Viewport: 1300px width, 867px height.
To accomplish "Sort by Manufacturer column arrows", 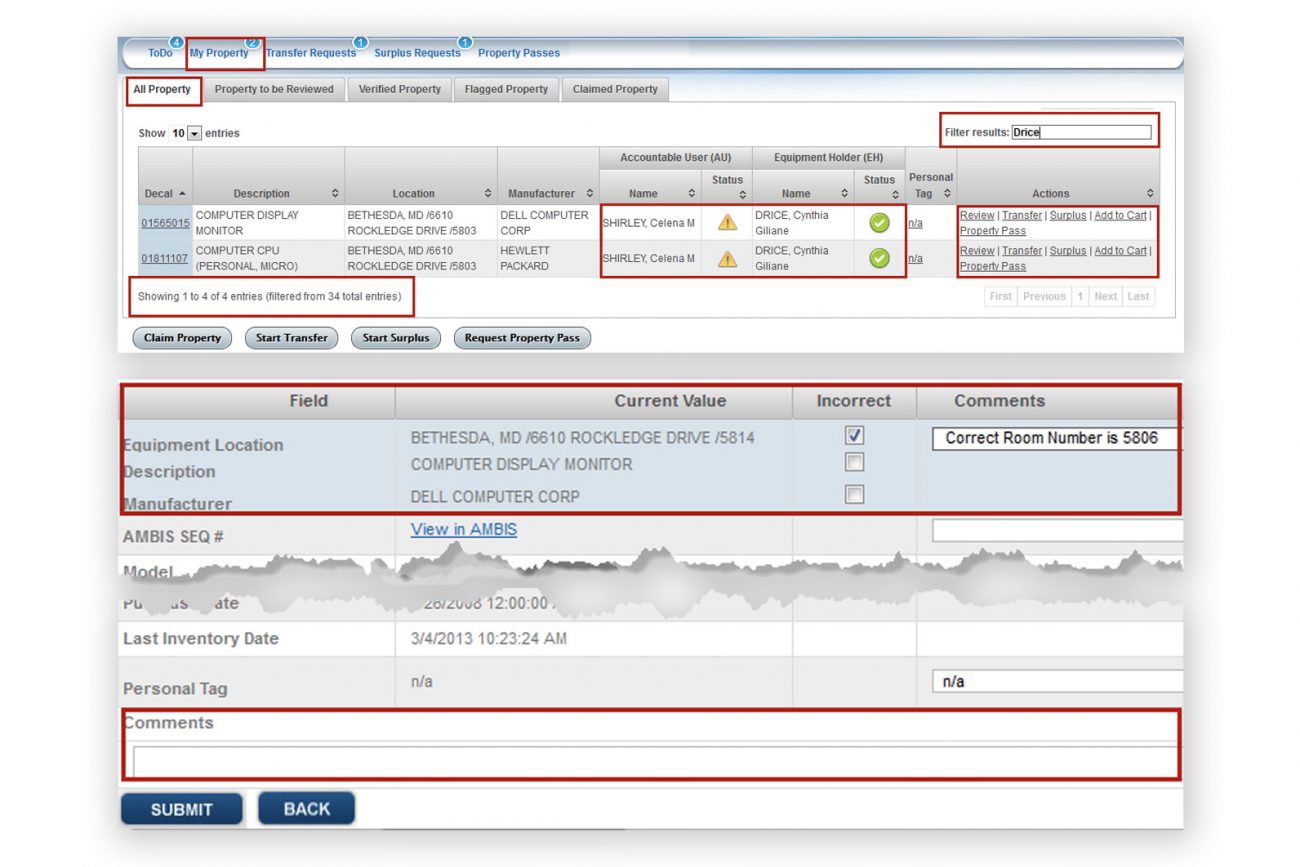I will (x=590, y=194).
